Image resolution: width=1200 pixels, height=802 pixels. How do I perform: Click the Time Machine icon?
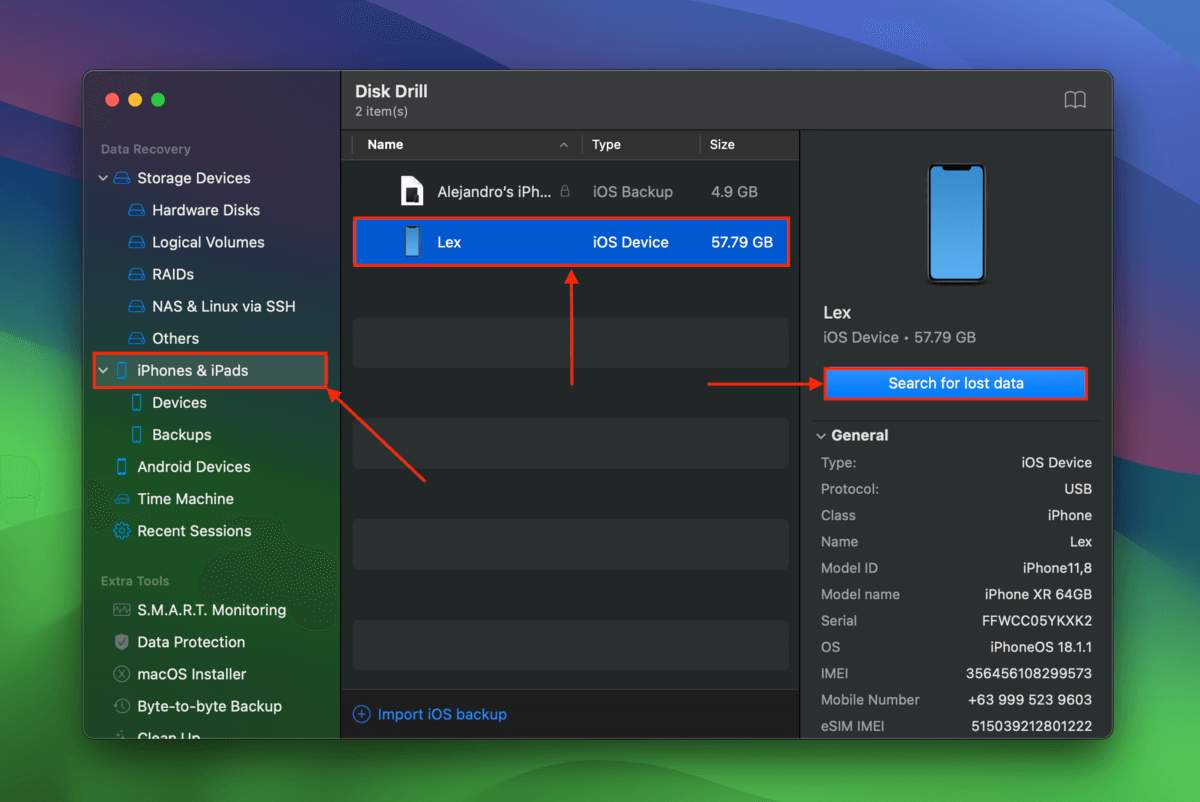(x=122, y=499)
